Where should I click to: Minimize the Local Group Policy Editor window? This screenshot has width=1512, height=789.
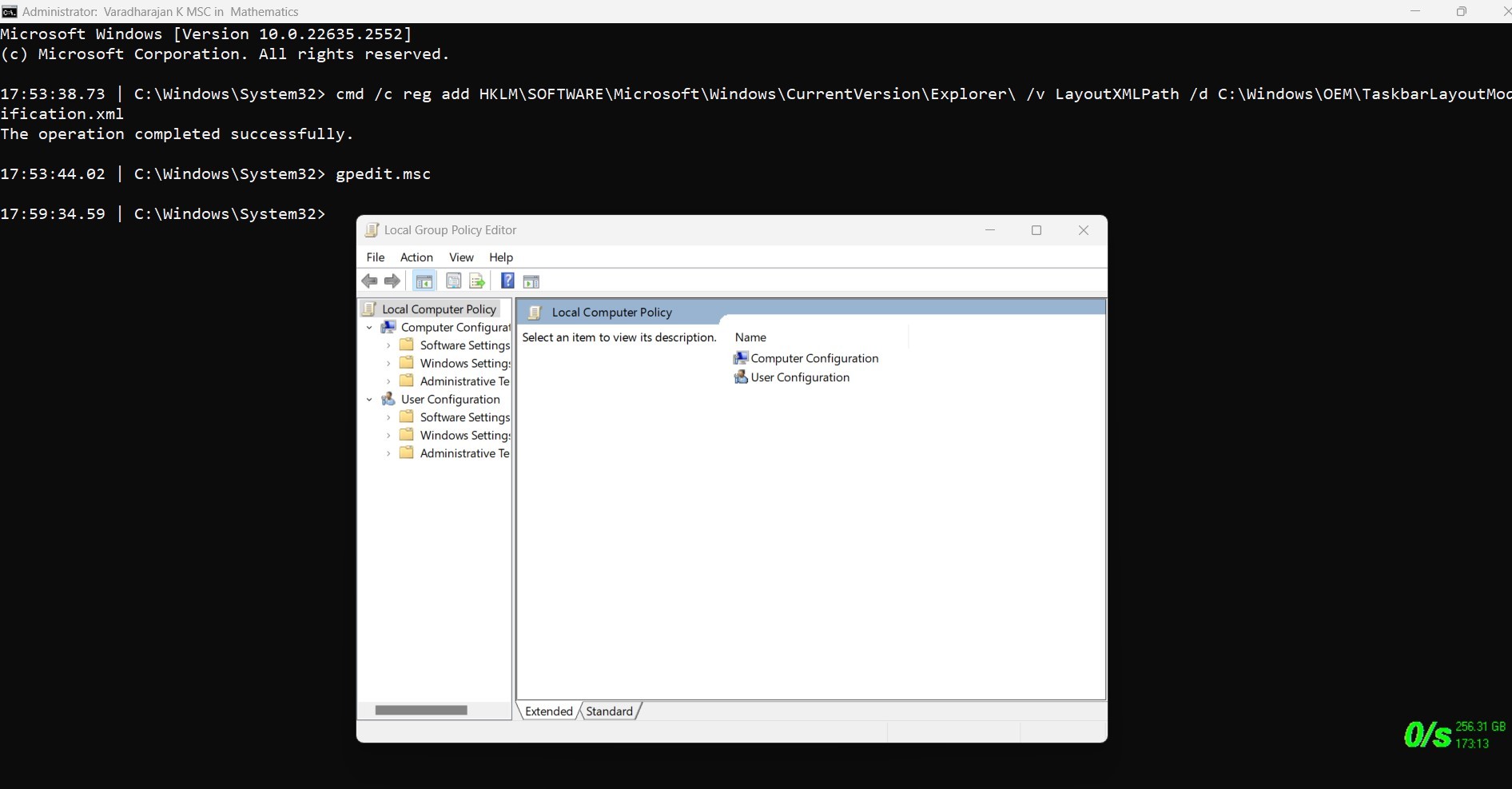point(990,230)
